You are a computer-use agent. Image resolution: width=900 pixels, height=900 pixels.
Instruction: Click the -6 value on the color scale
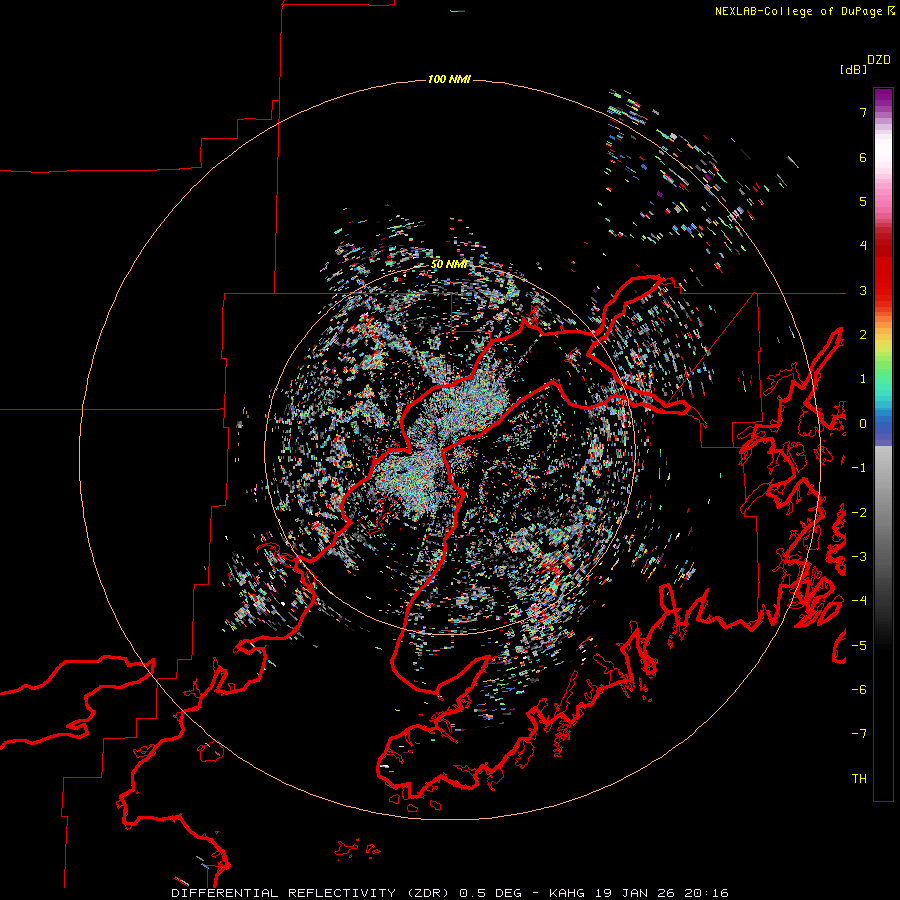pyautogui.click(x=859, y=690)
